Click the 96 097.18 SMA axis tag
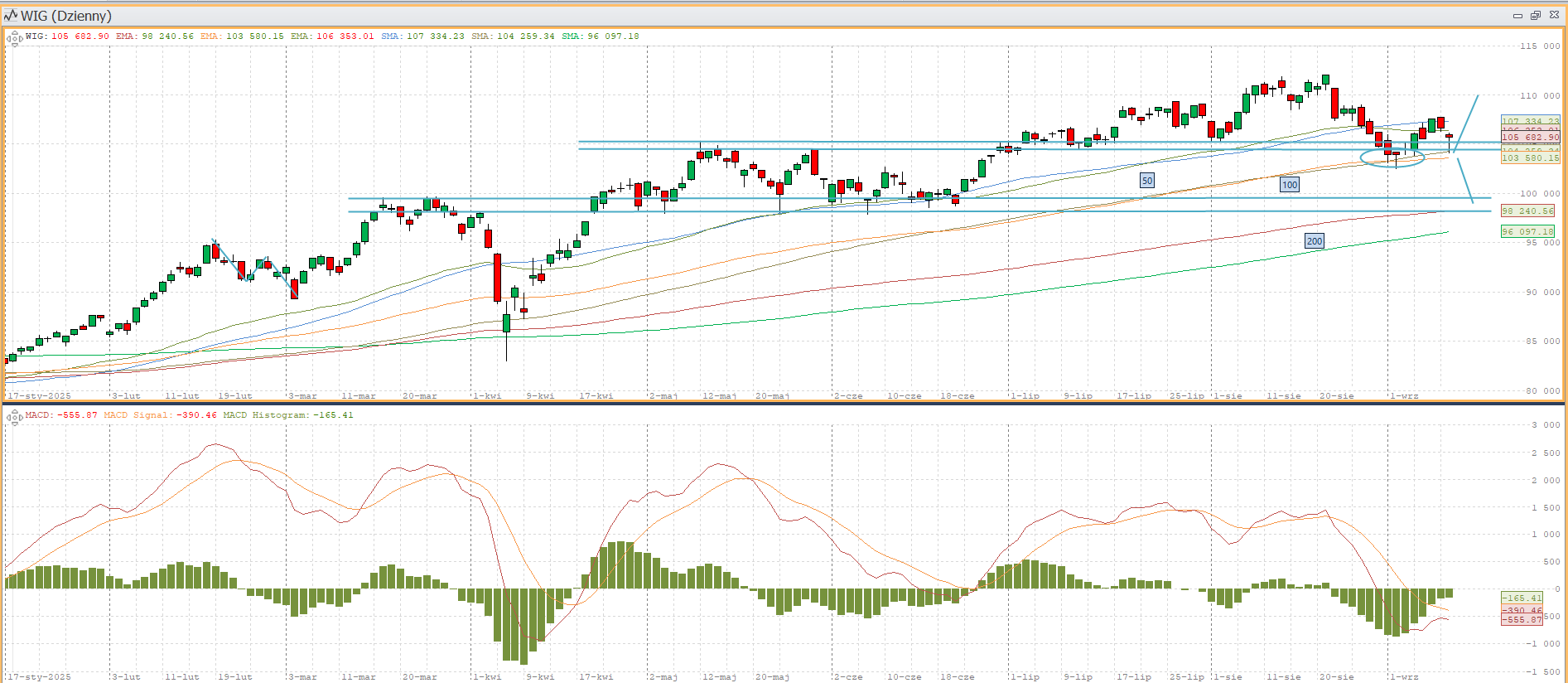This screenshot has height=683, width=1568. (1528, 232)
